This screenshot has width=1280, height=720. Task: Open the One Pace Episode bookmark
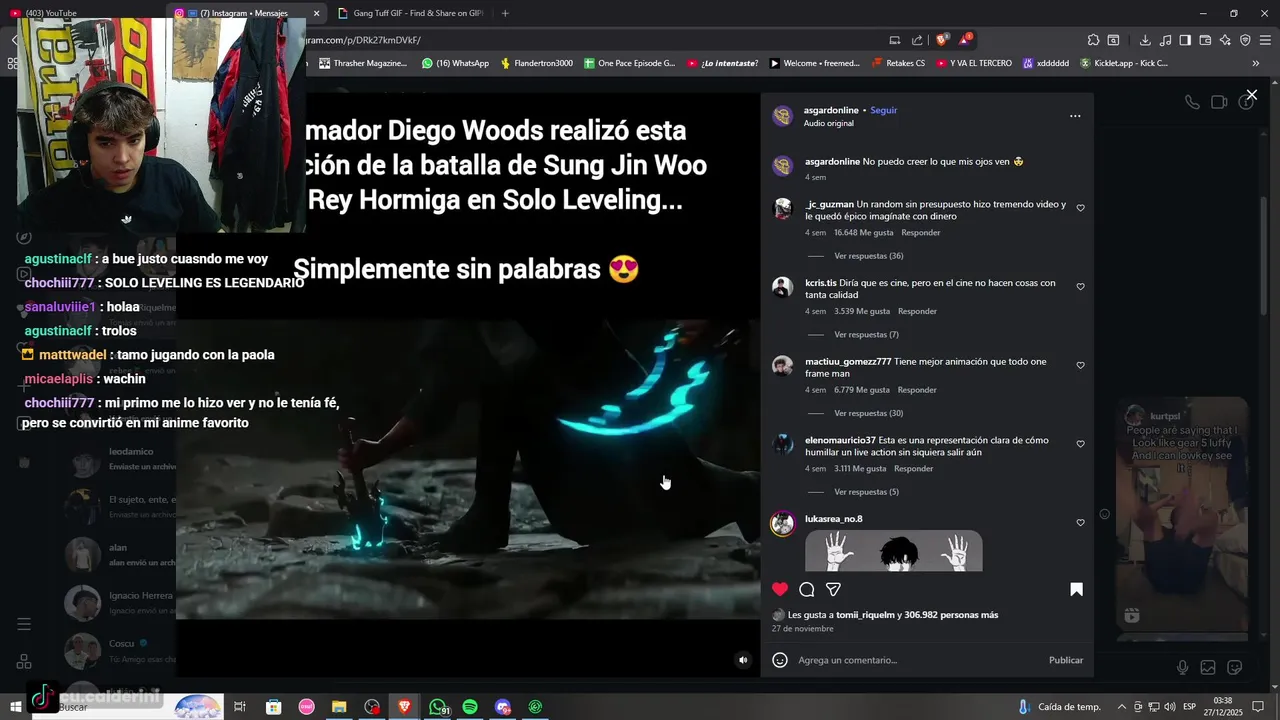coord(629,63)
